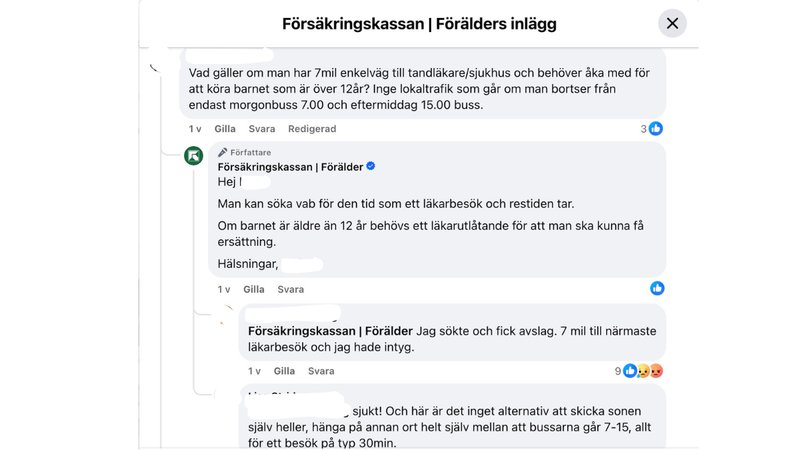
Task: View the like reaction on Försäkringskassan's reply
Action: click(657, 288)
